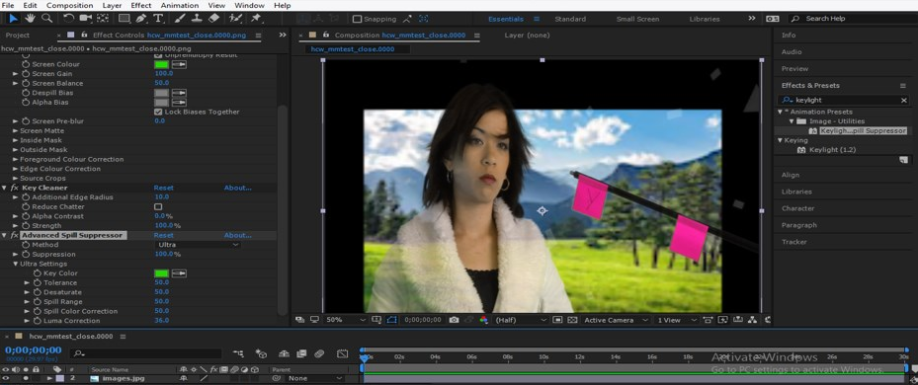This screenshot has width=918, height=385.
Task: Select the Puppet Pin tool
Action: point(256,19)
